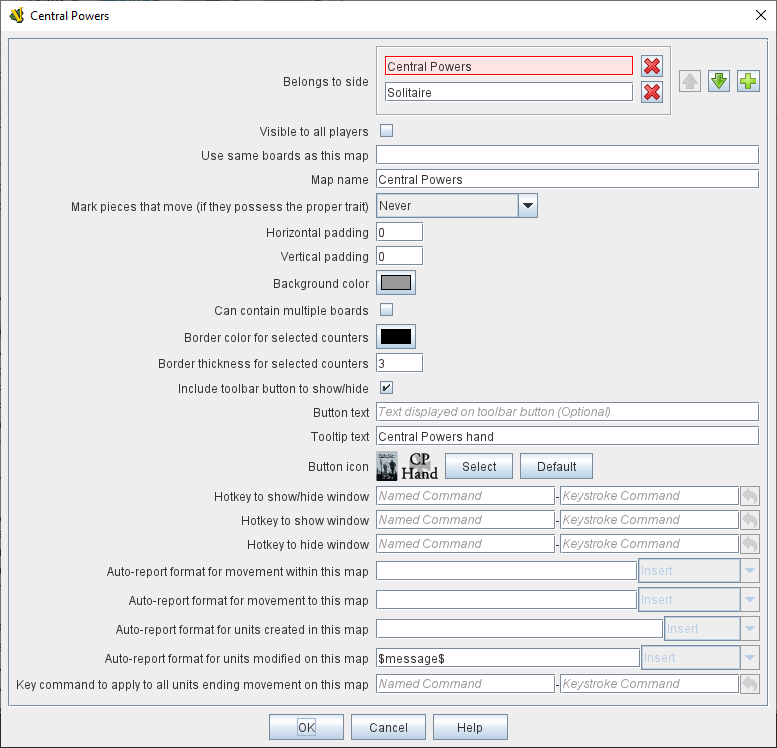Open the Background color swatch
Screen dimensions: 777x748
click(396, 283)
